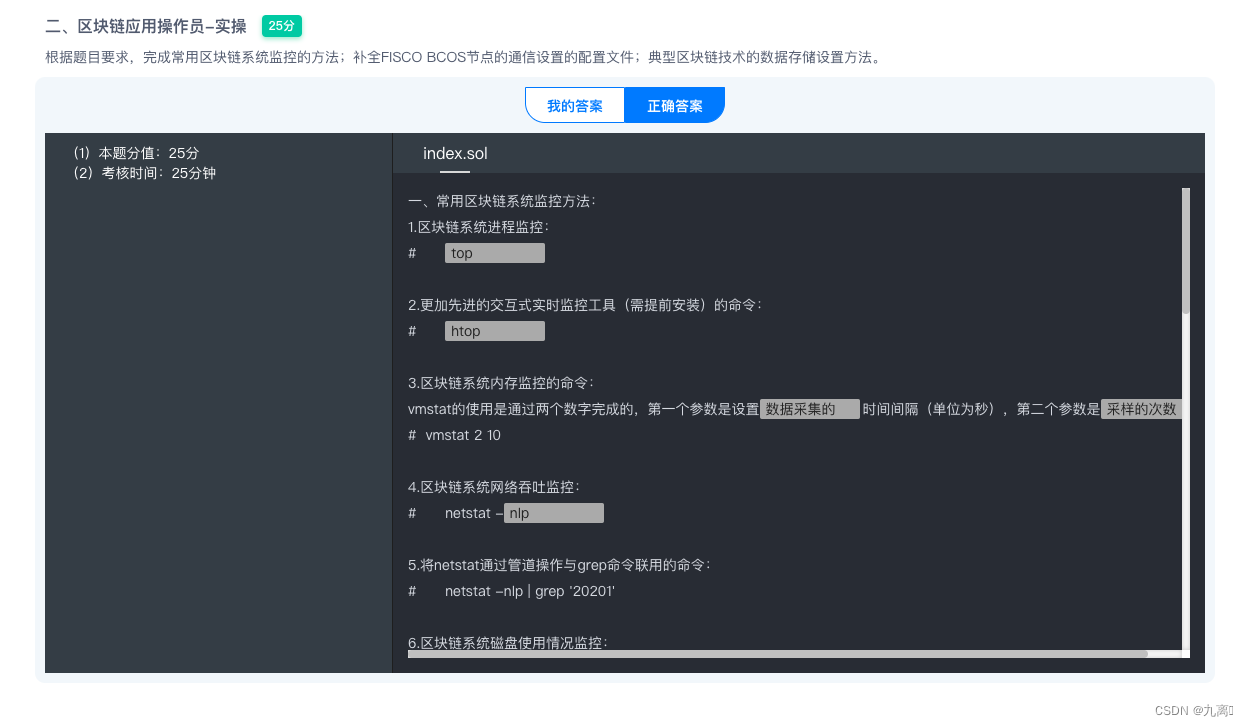Click the command line vmstat 2 10
Viewport: 1248px width, 726px height.
(455, 435)
